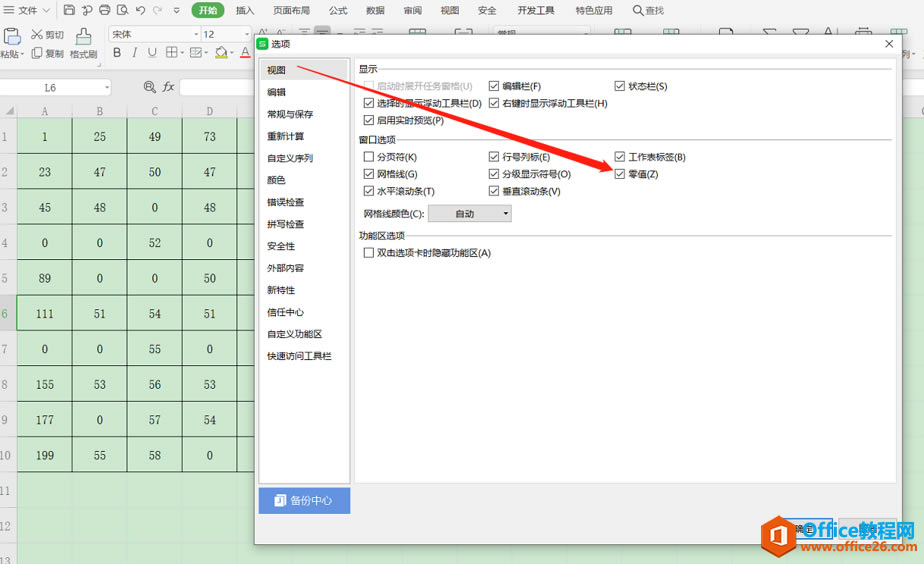Screen dimensions: 924x564
Task: Click the Copy (复制) icon
Action: [x=37, y=53]
